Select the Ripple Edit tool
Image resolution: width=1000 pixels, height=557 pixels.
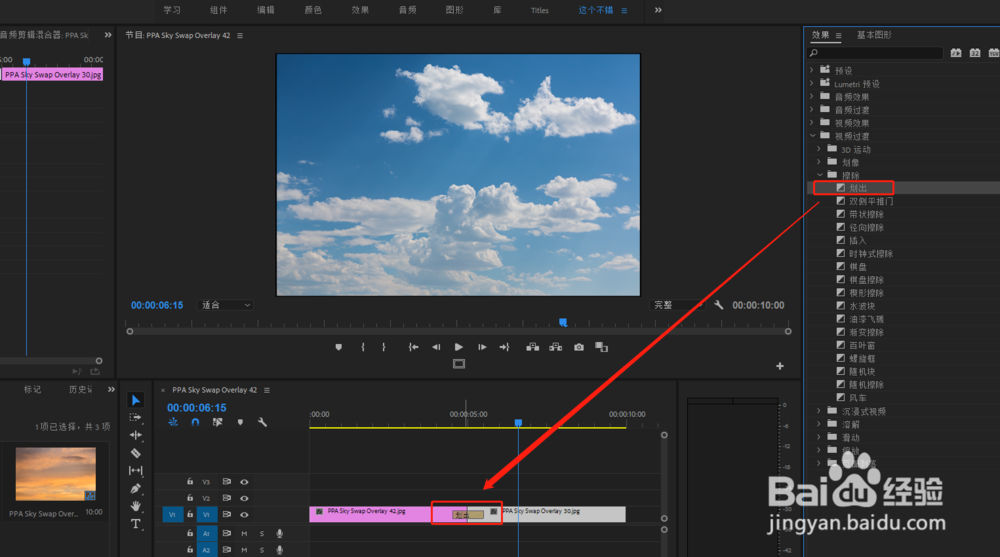(135, 435)
